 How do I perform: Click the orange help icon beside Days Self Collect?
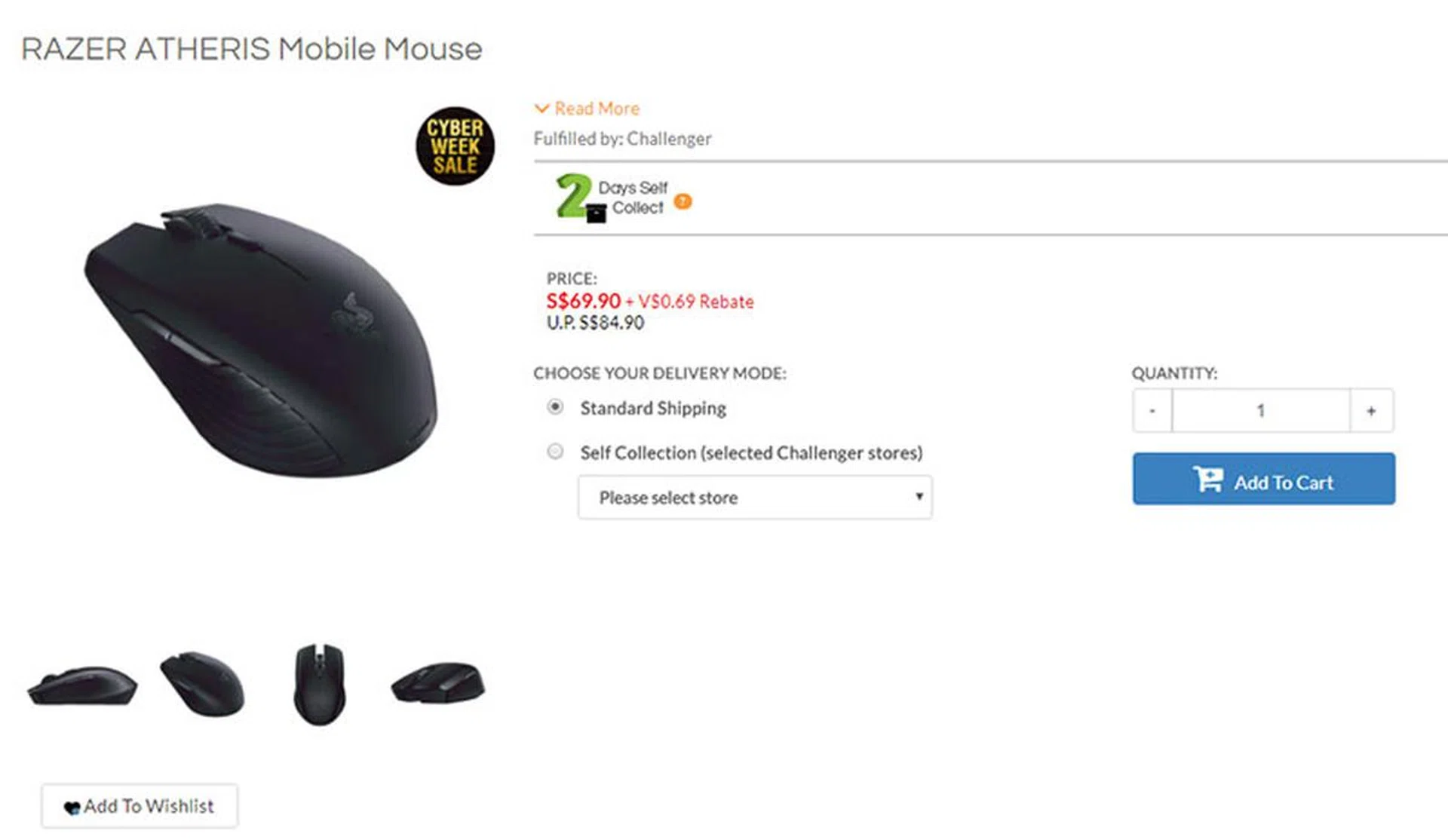tap(683, 201)
